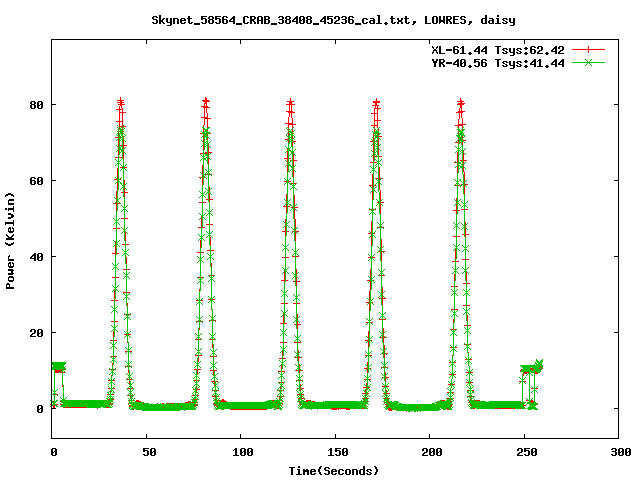Click the y-axis tick label 20

[35, 333]
